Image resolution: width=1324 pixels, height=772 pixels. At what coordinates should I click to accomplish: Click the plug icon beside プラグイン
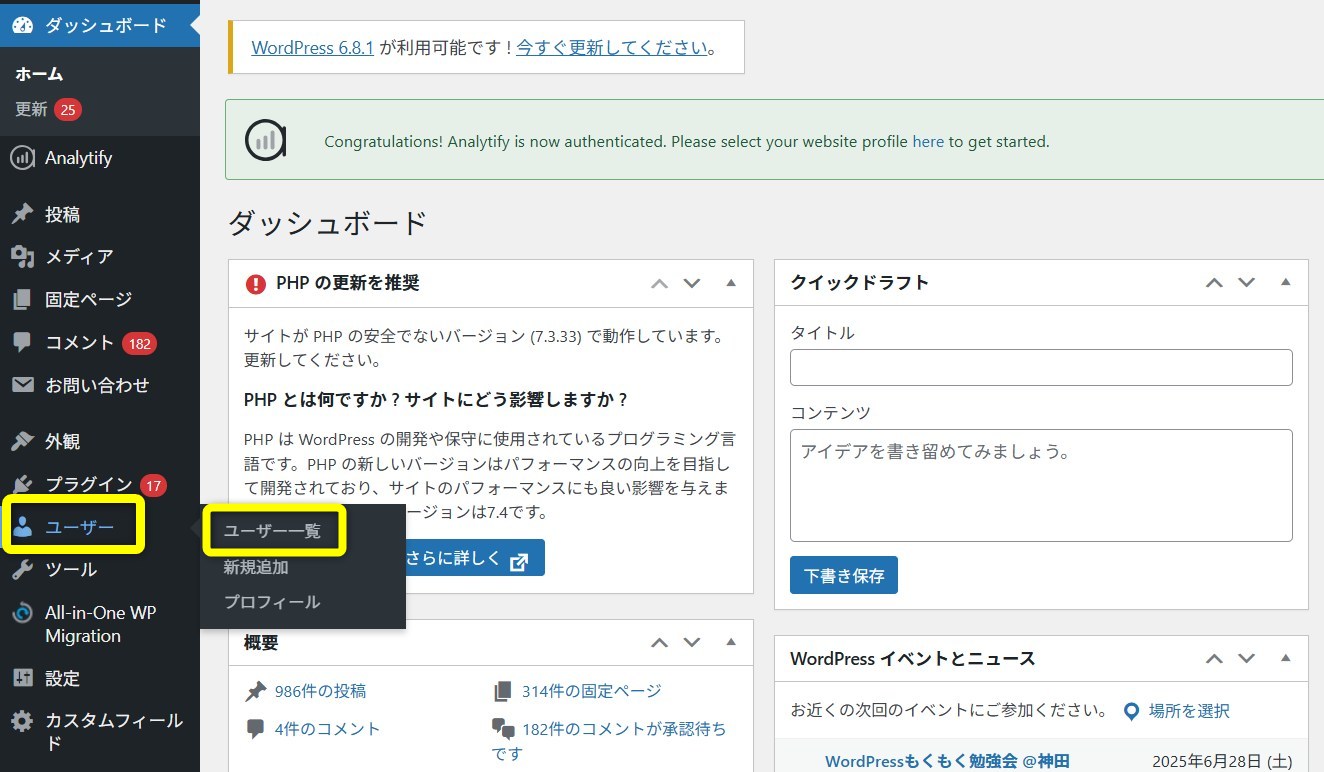point(22,485)
